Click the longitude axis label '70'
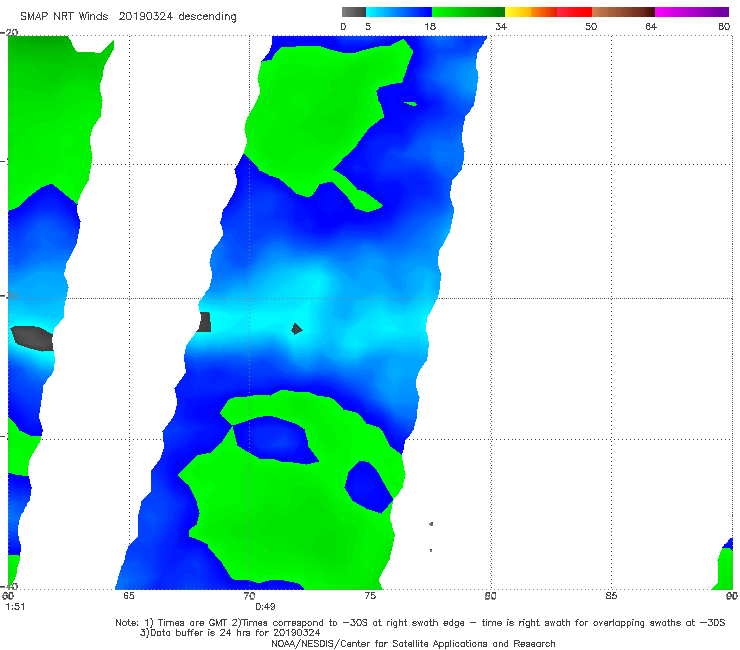The height and width of the screenshot is (650, 740). pos(249,596)
